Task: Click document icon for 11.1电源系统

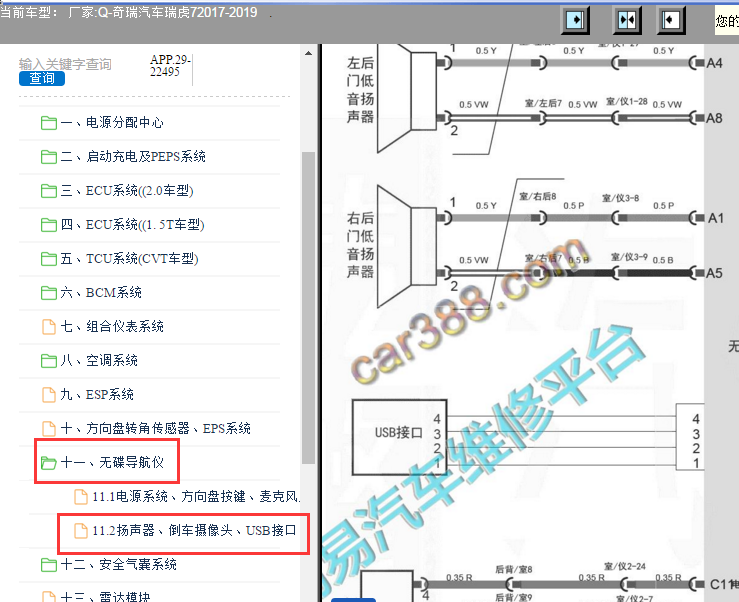Action: 81,496
